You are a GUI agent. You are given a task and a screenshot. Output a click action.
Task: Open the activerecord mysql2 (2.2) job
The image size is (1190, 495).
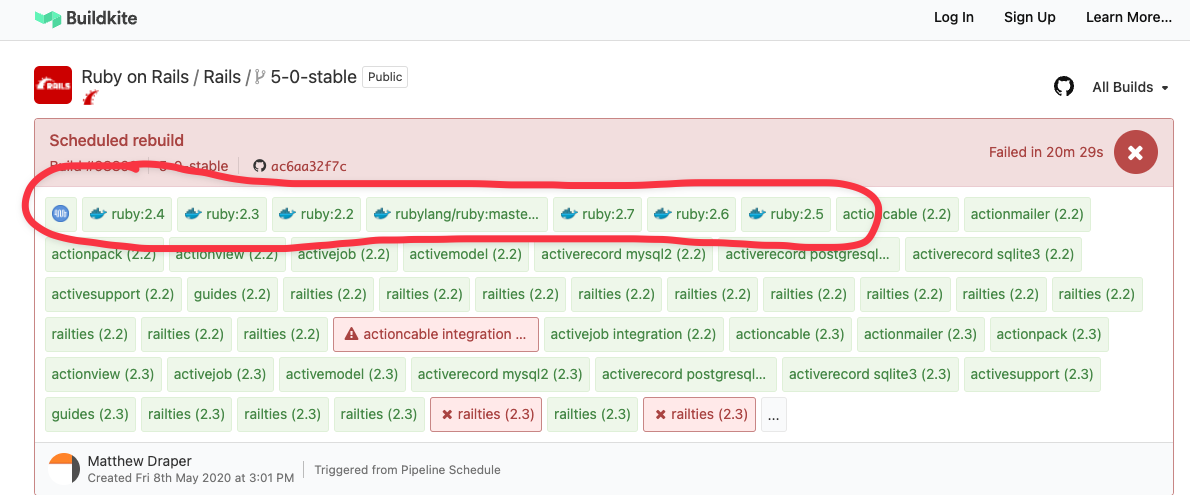coord(623,254)
